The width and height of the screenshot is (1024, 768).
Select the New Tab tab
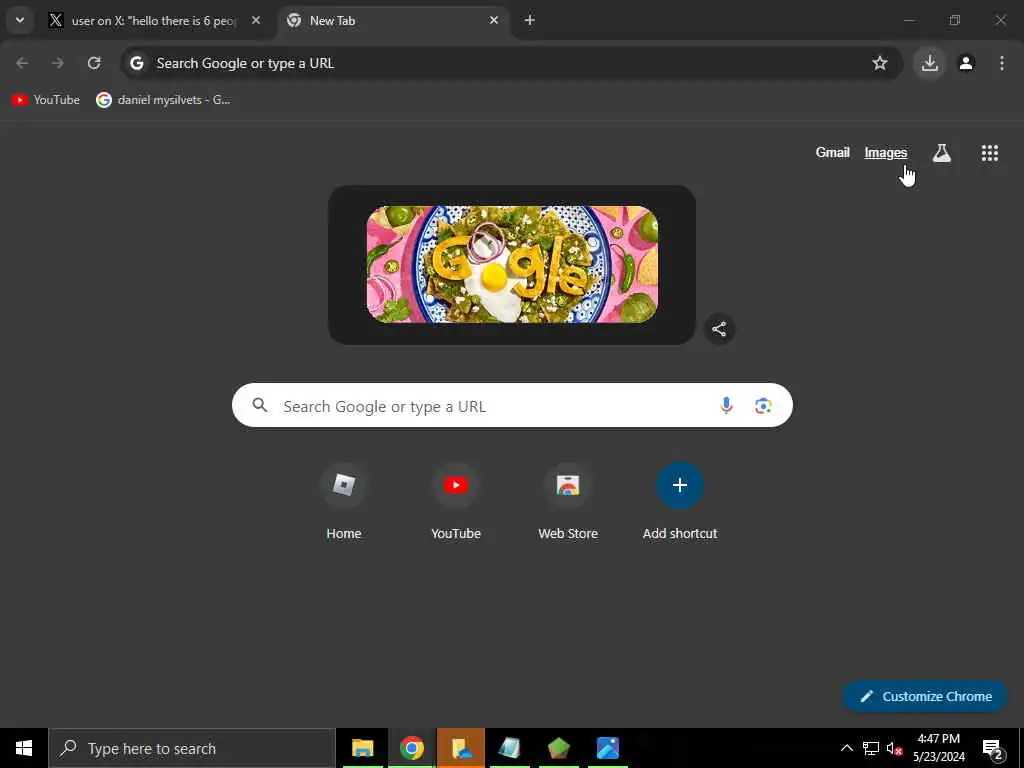coord(393,21)
